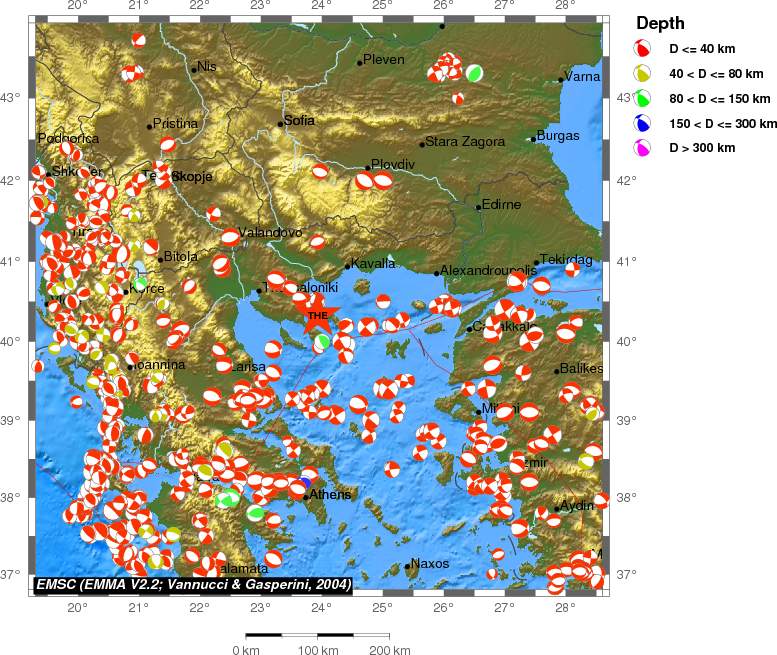This screenshot has width=777, height=655.
Task: Click the Podgorica city label
Action: pyautogui.click(x=68, y=138)
